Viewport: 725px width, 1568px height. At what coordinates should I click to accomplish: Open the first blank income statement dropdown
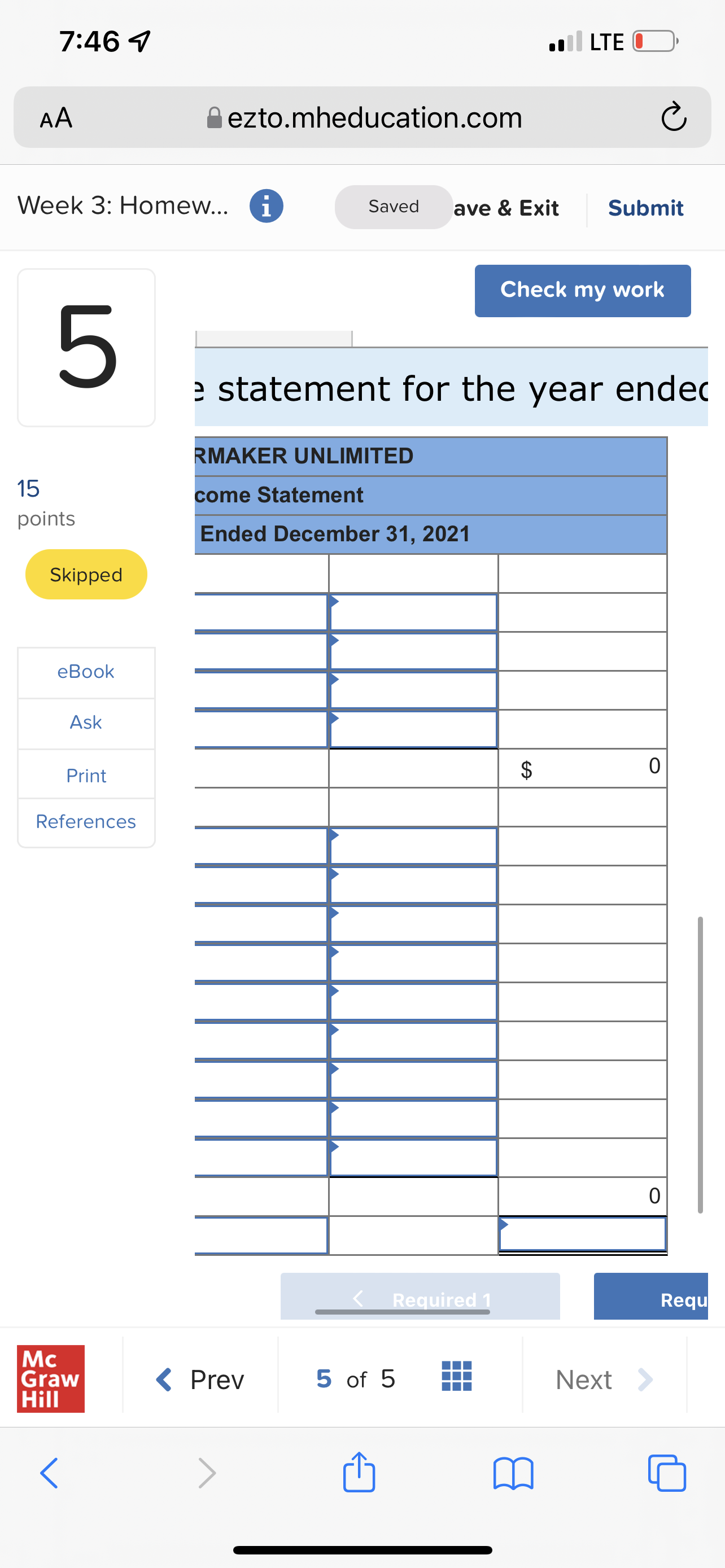pyautogui.click(x=413, y=611)
